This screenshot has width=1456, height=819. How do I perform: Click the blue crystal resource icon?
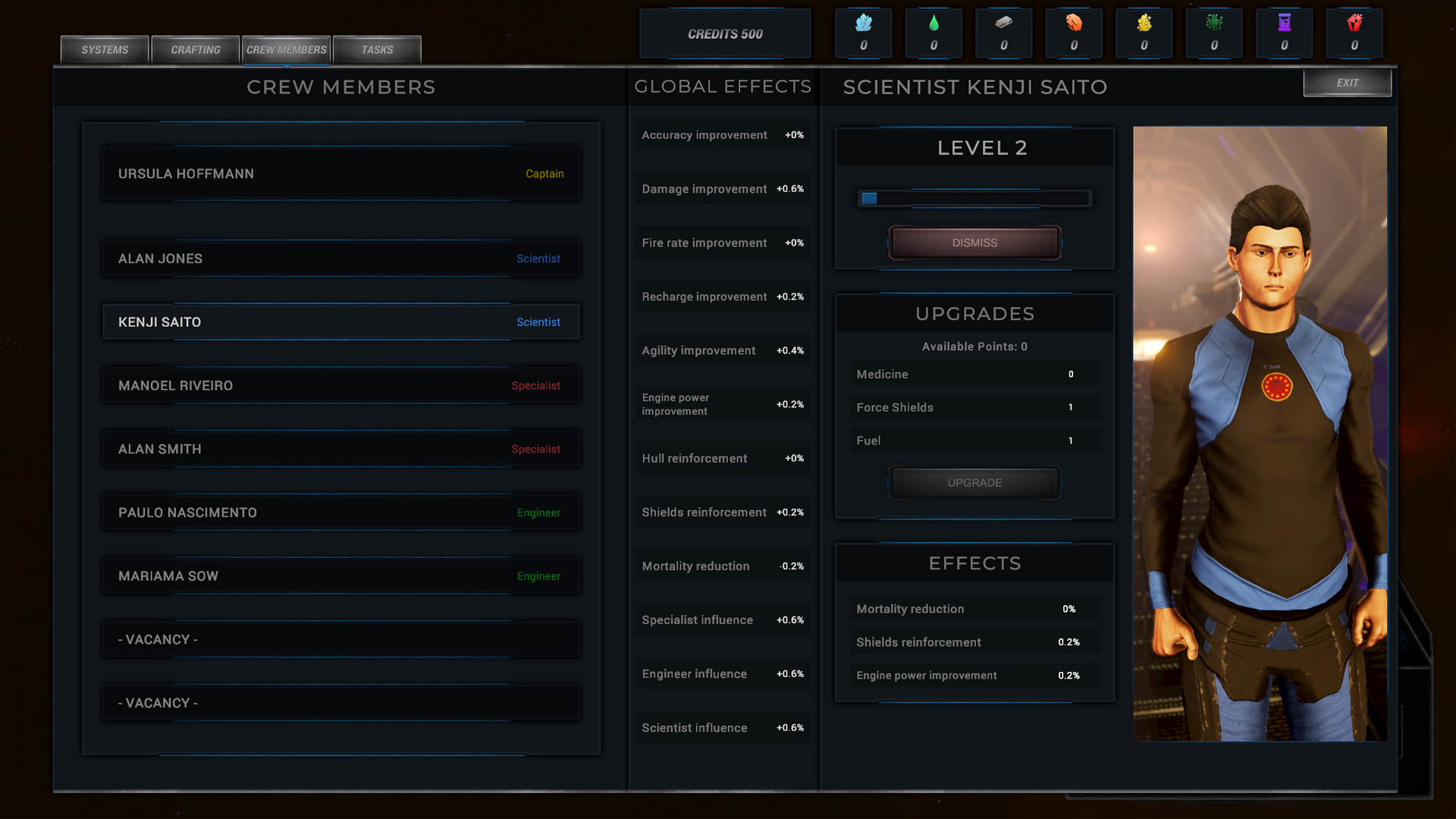click(x=863, y=23)
